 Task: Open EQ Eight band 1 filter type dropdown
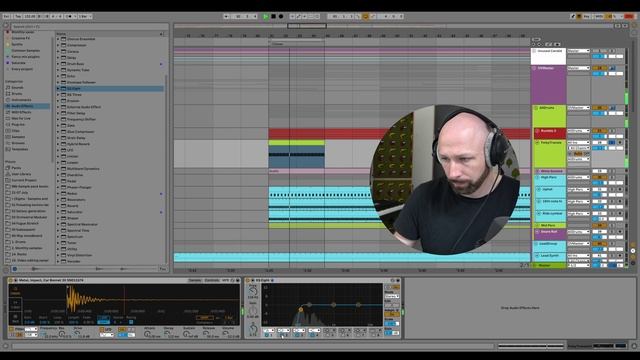click(x=269, y=330)
